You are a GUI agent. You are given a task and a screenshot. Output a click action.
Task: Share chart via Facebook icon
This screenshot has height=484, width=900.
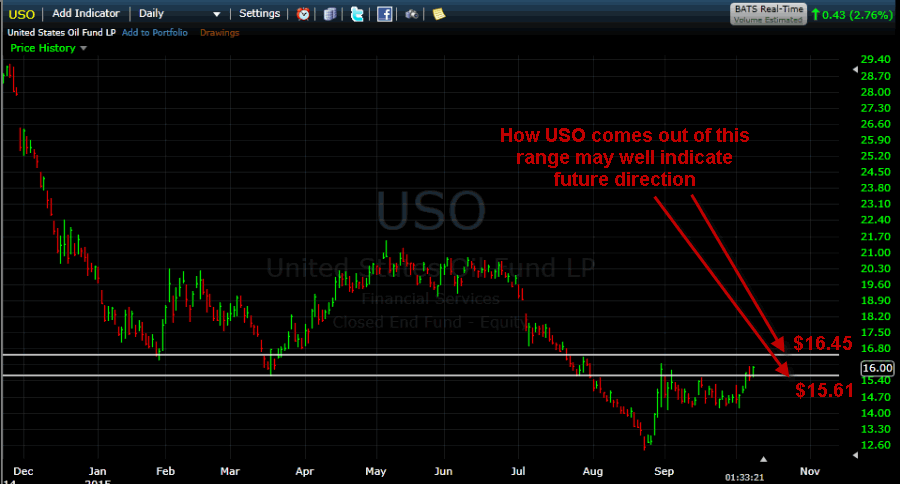[x=385, y=14]
